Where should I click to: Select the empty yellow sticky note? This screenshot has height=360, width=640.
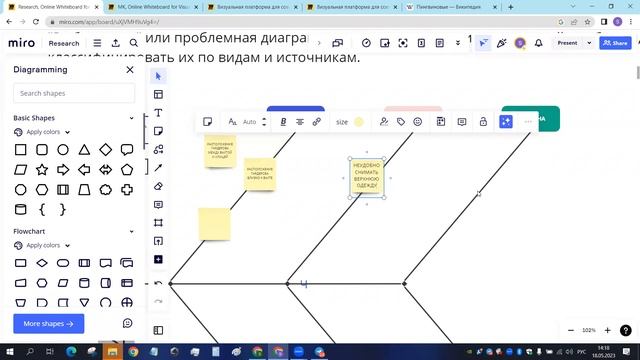click(215, 224)
